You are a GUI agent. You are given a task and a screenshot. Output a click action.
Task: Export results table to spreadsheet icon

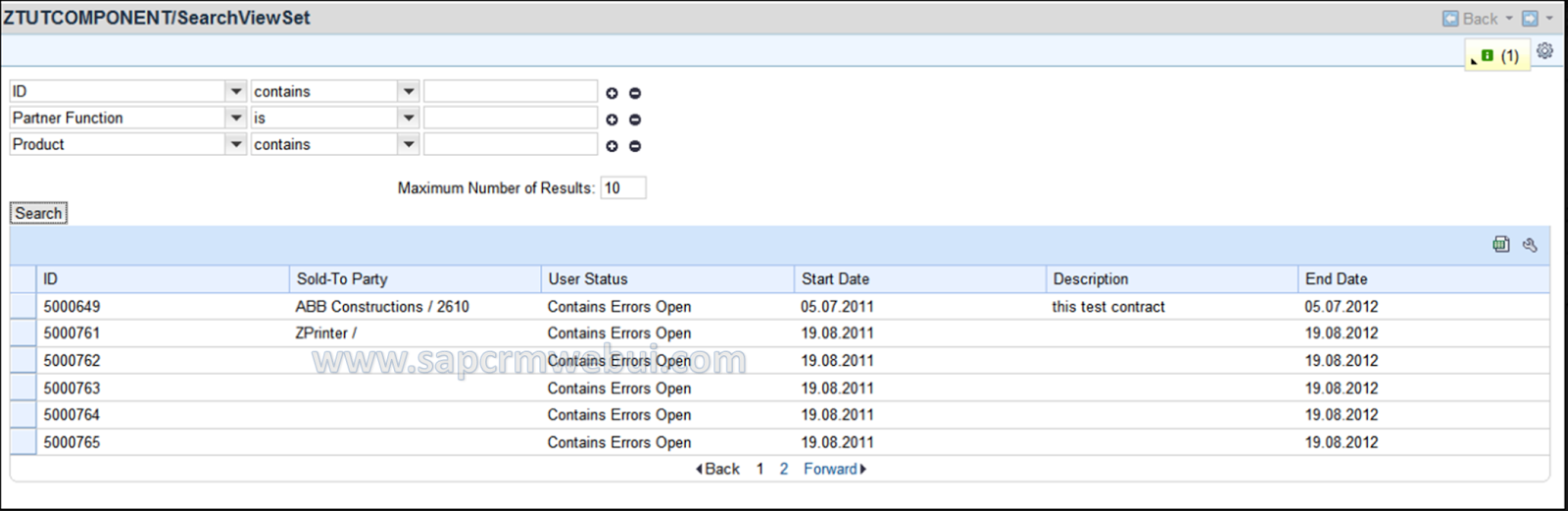coord(1501,244)
